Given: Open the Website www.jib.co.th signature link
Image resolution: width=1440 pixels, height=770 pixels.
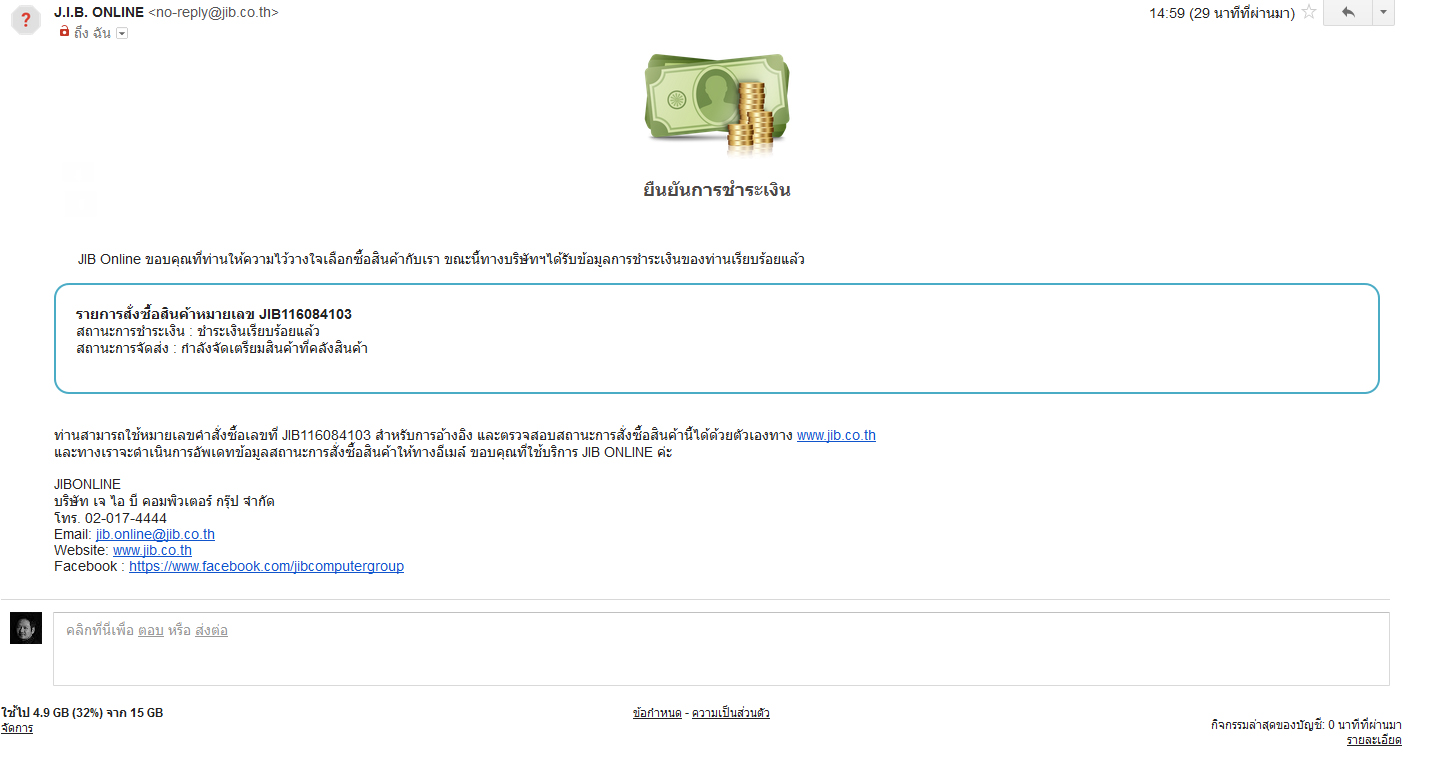Looking at the screenshot, I should pyautogui.click(x=152, y=550).
